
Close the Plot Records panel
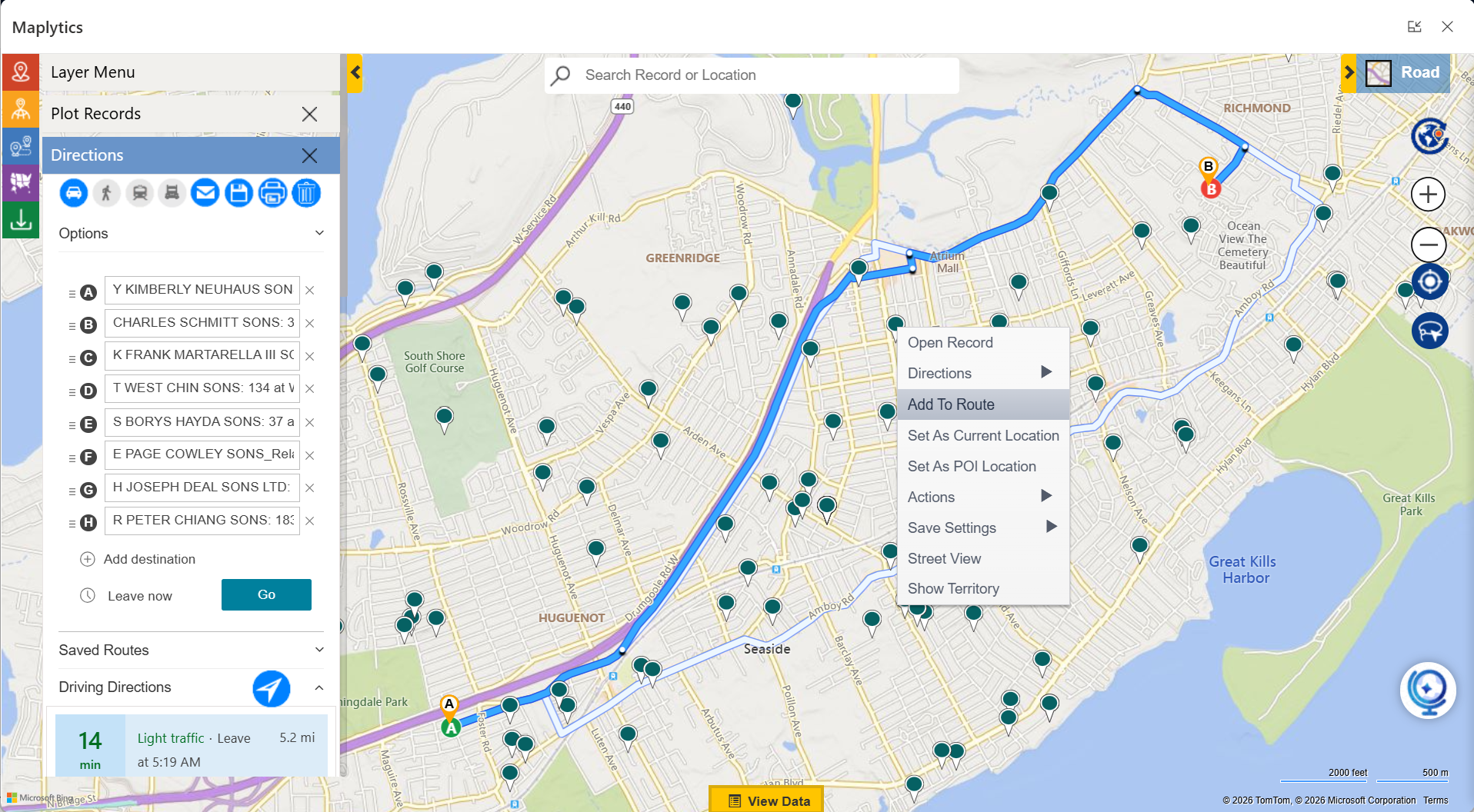(309, 114)
